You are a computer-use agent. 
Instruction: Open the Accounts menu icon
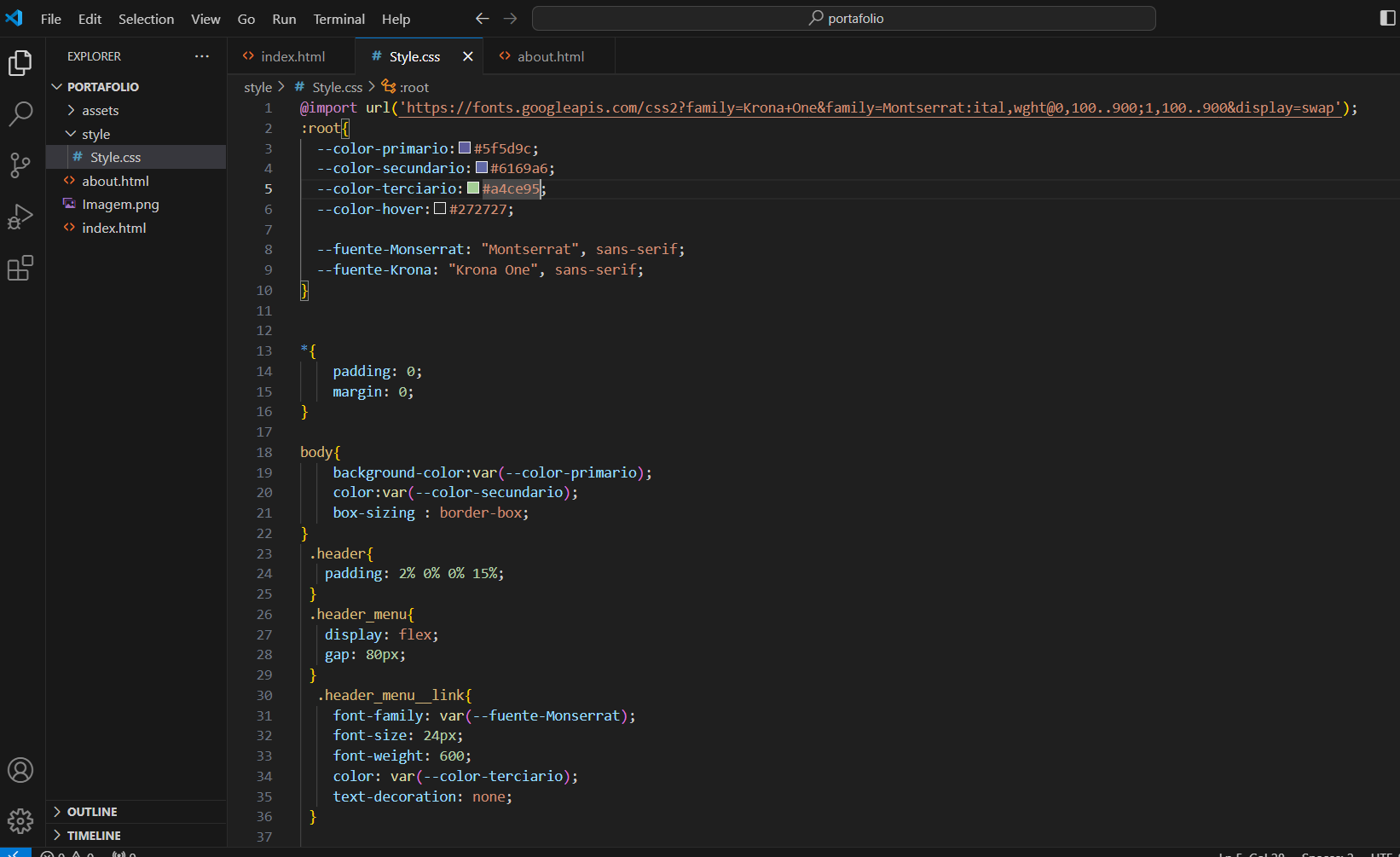click(x=20, y=770)
